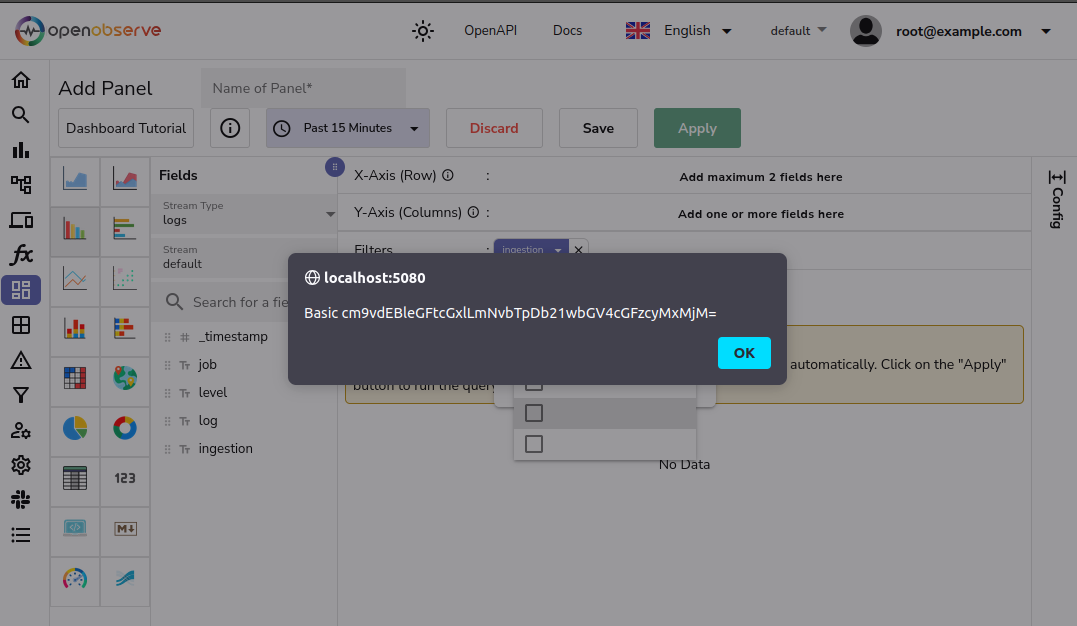Choose the markdown panel type
The image size is (1077, 626).
[x=125, y=530]
